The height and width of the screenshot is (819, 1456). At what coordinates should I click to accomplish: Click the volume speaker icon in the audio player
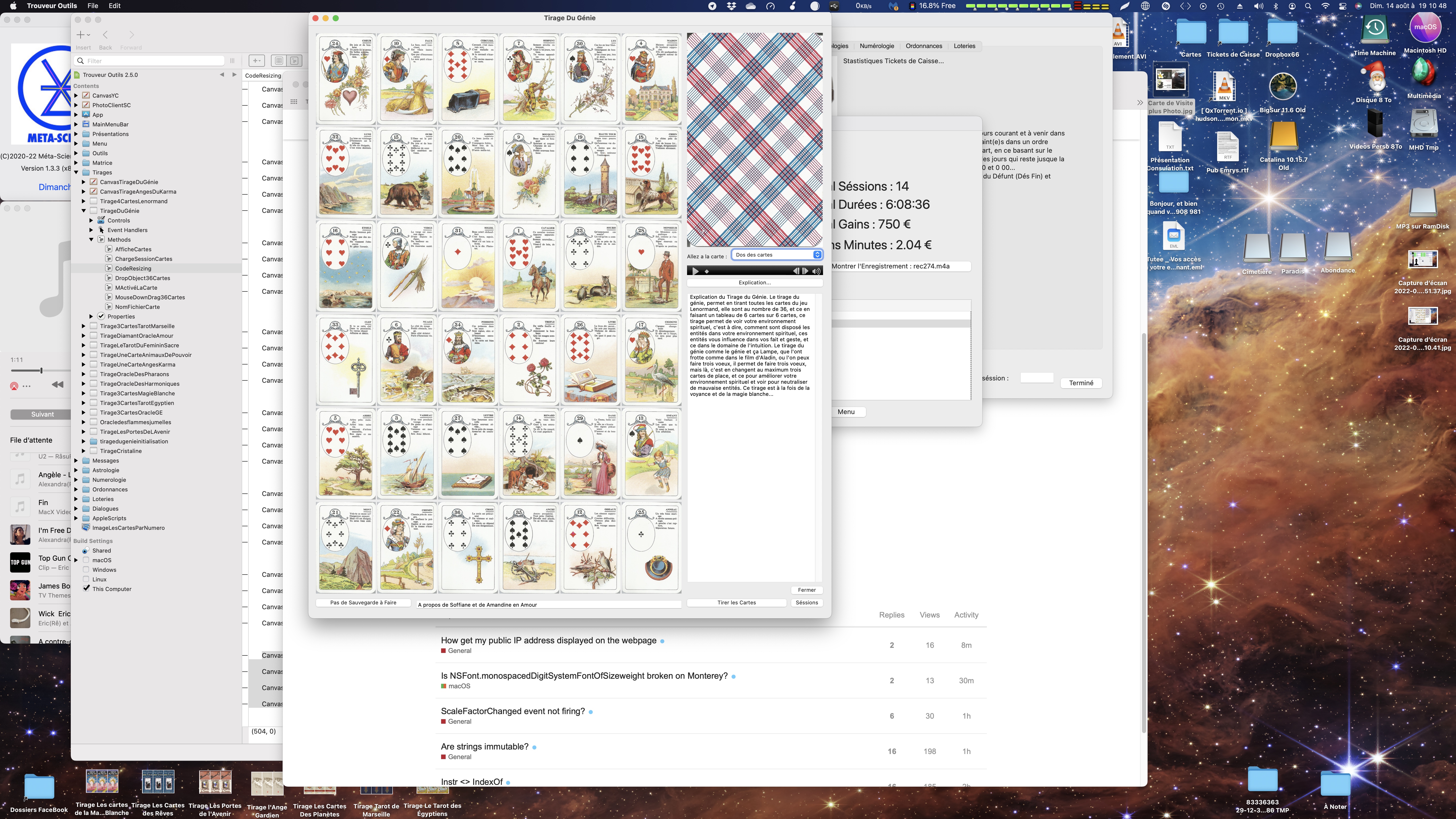(x=816, y=271)
